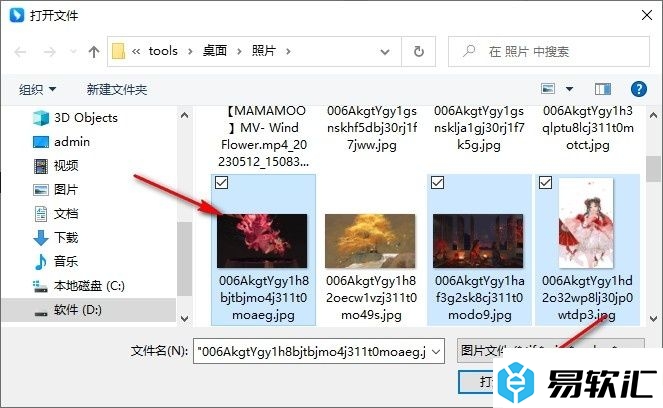
Task: Toggle the preview pane icon
Action: tap(603, 89)
